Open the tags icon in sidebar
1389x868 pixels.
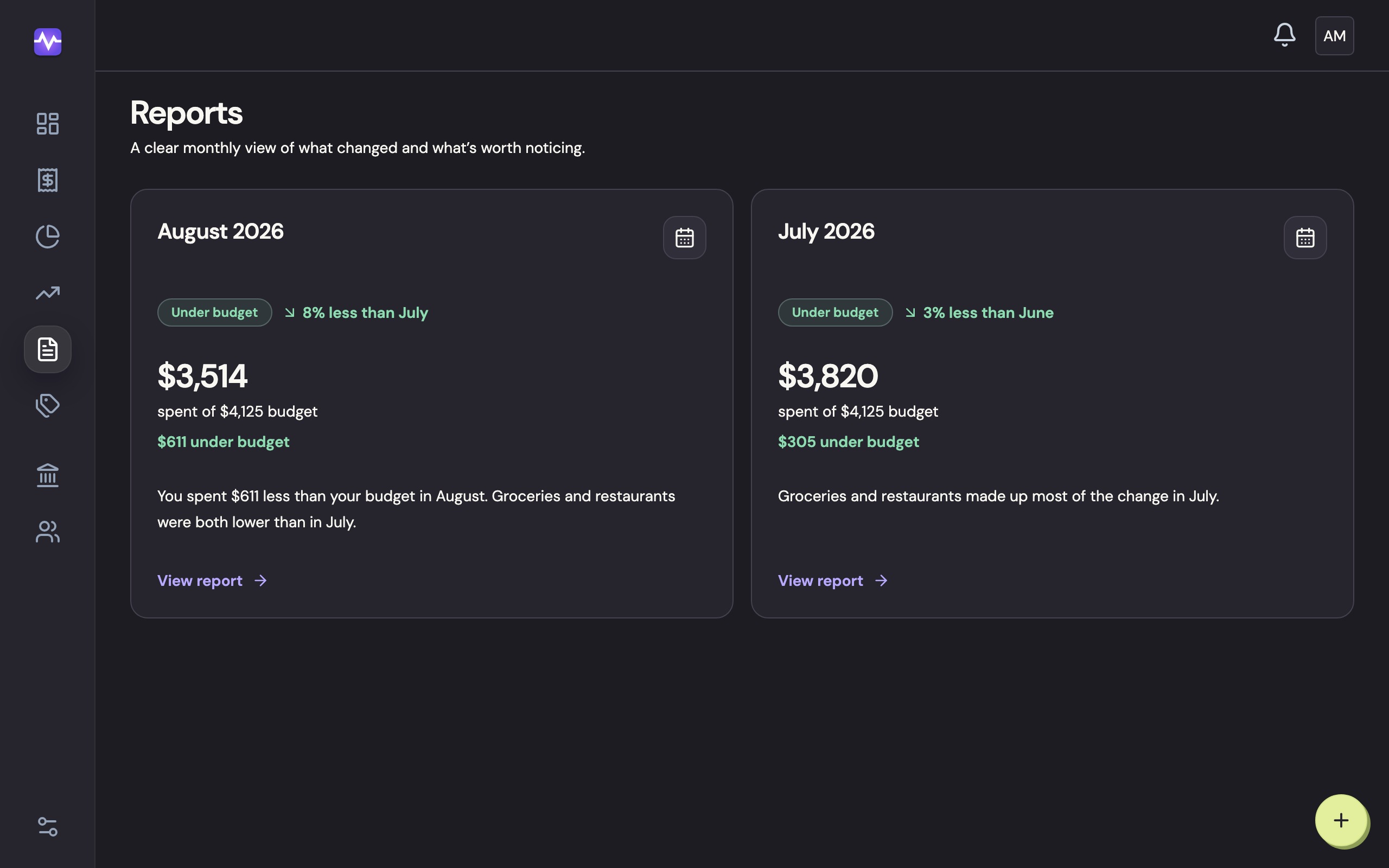pos(48,405)
